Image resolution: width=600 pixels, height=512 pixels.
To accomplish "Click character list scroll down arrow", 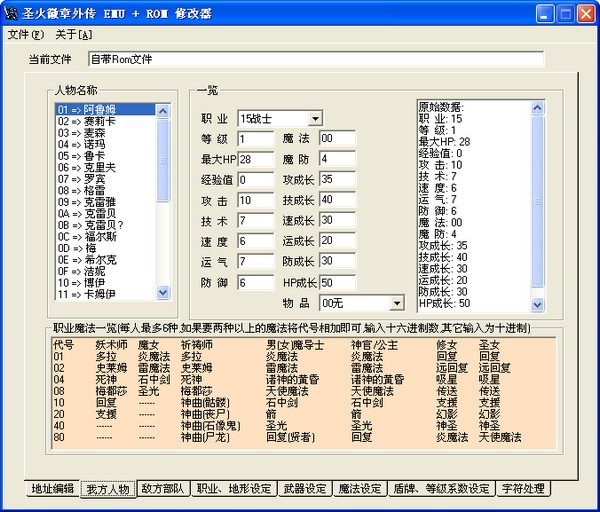I will 163,293.
